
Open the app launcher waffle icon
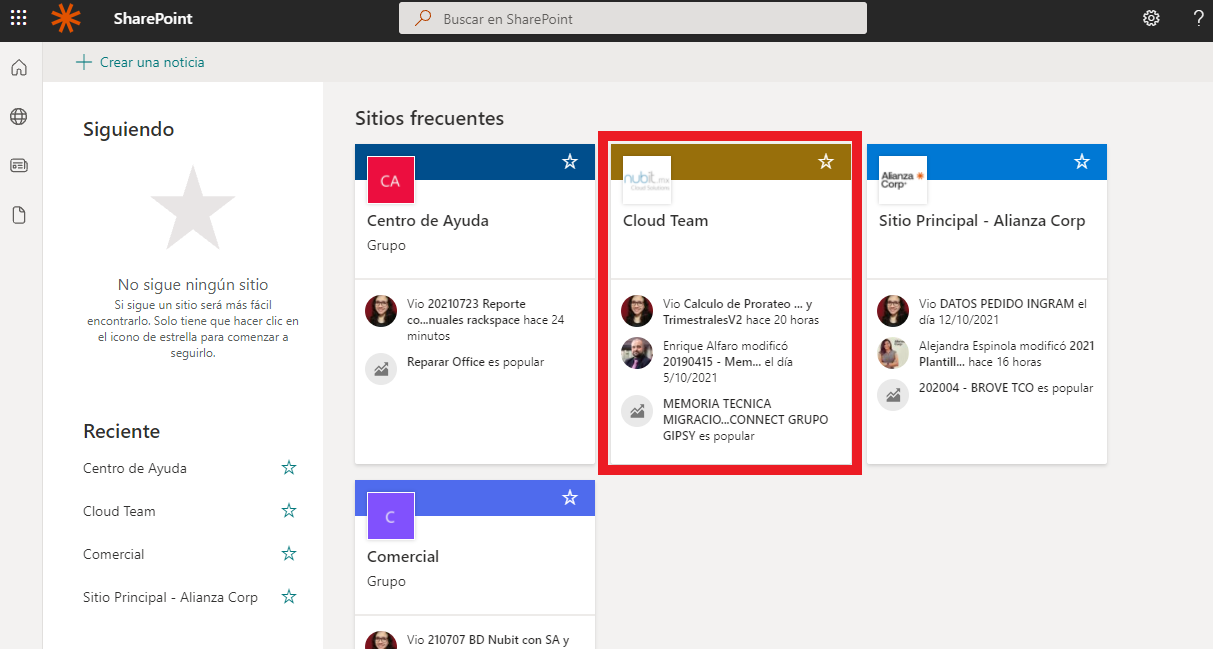pyautogui.click(x=18, y=18)
